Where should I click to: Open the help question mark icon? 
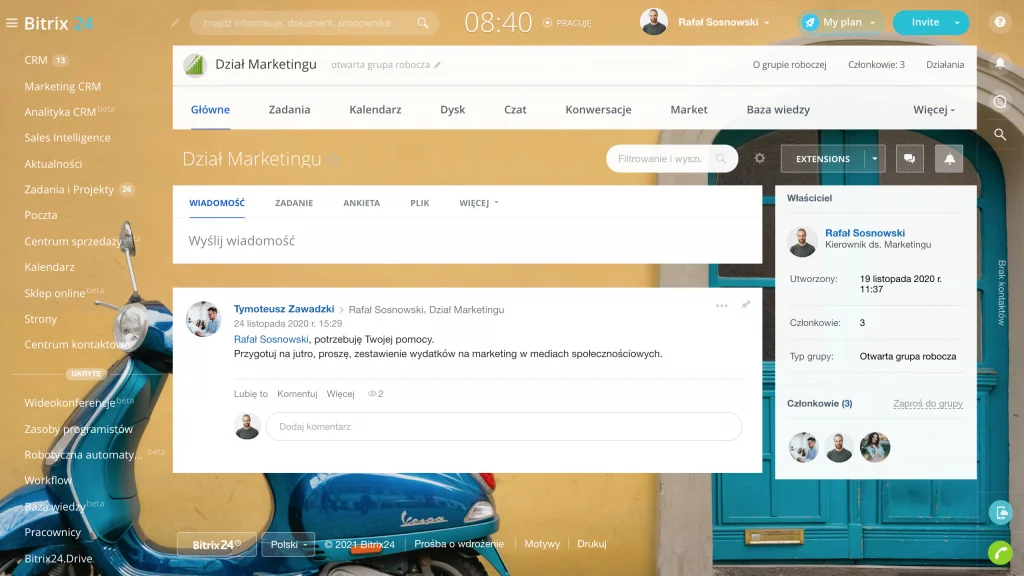[999, 22]
